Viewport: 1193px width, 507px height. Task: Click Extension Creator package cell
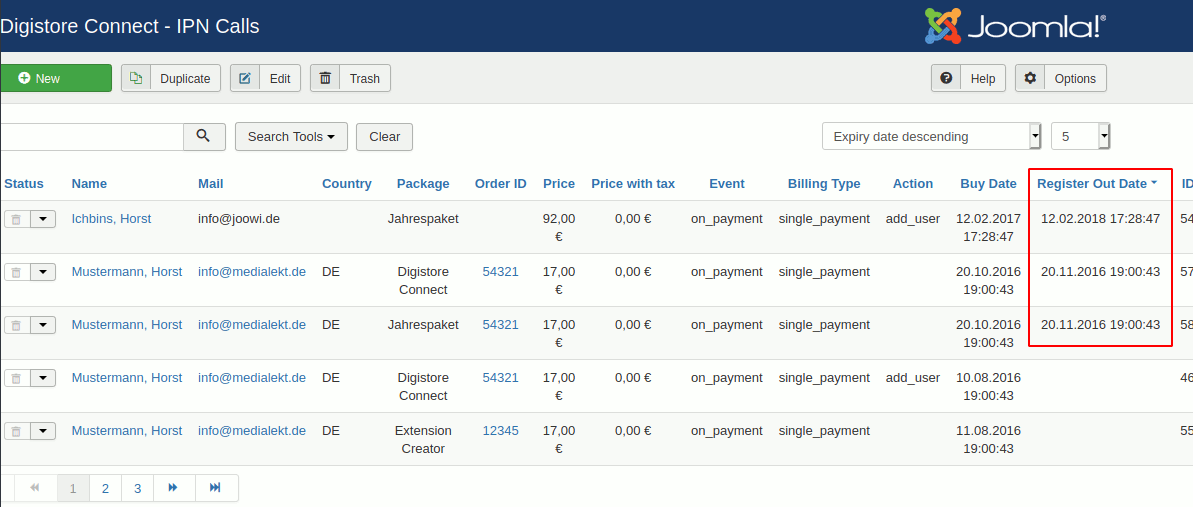[423, 440]
